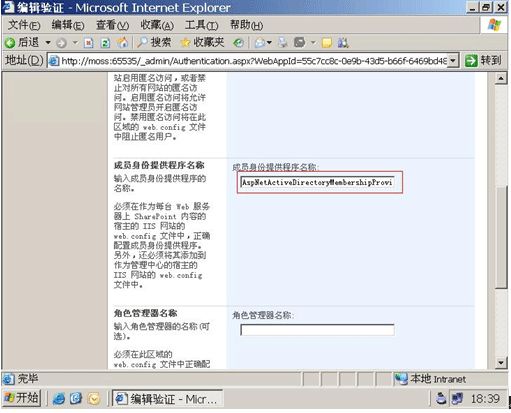Open the Back button history dropdown arrow
This screenshot has width=511, height=413.
[x=48, y=42]
